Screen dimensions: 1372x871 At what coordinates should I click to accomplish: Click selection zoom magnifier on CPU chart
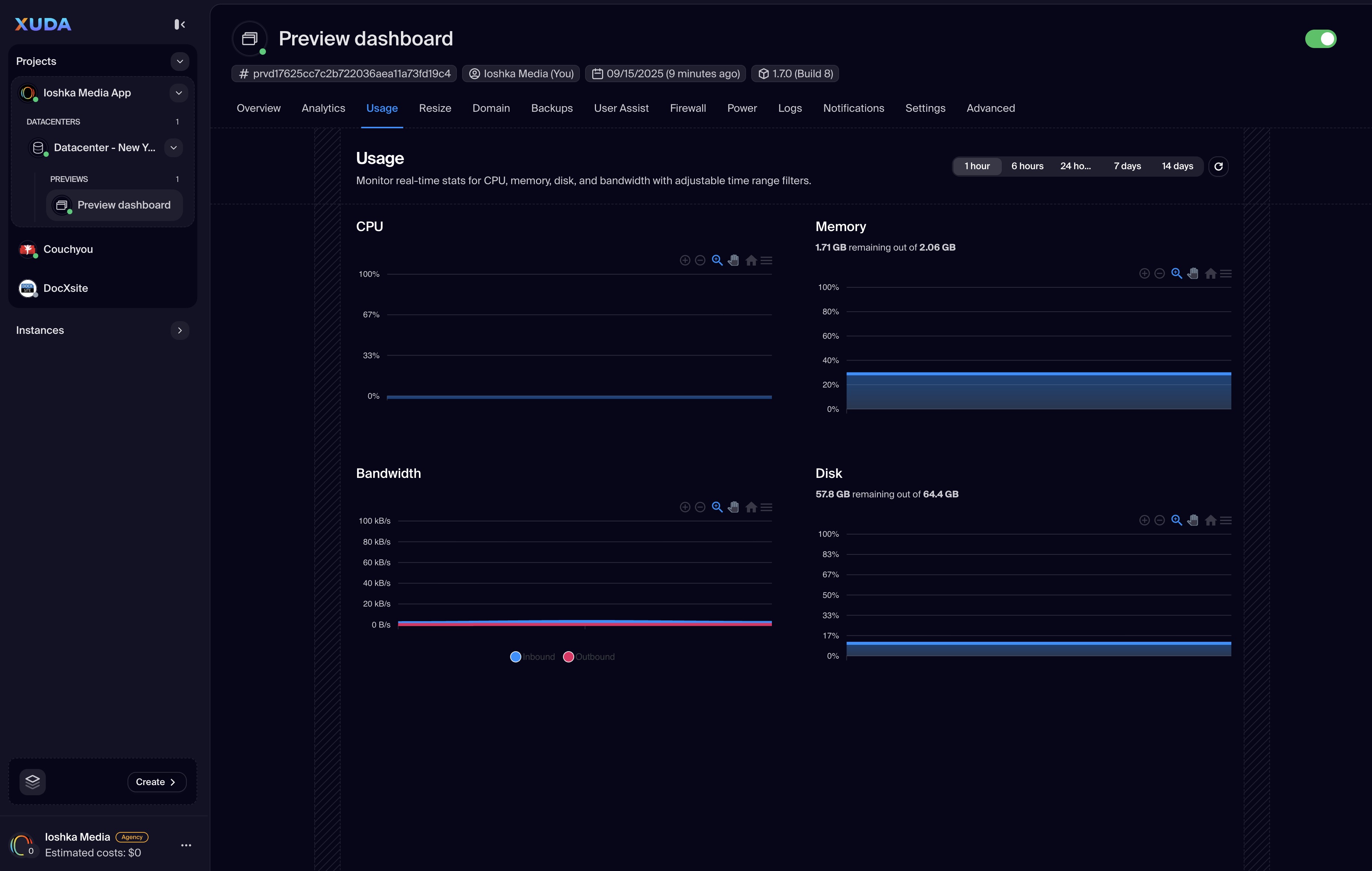717,260
